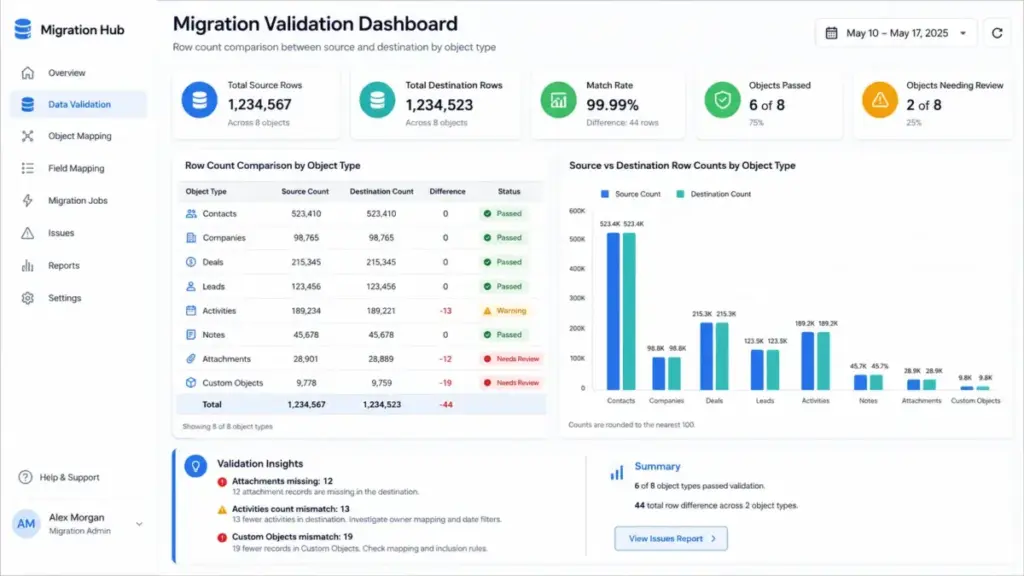Refresh the dashboard data

point(997,33)
